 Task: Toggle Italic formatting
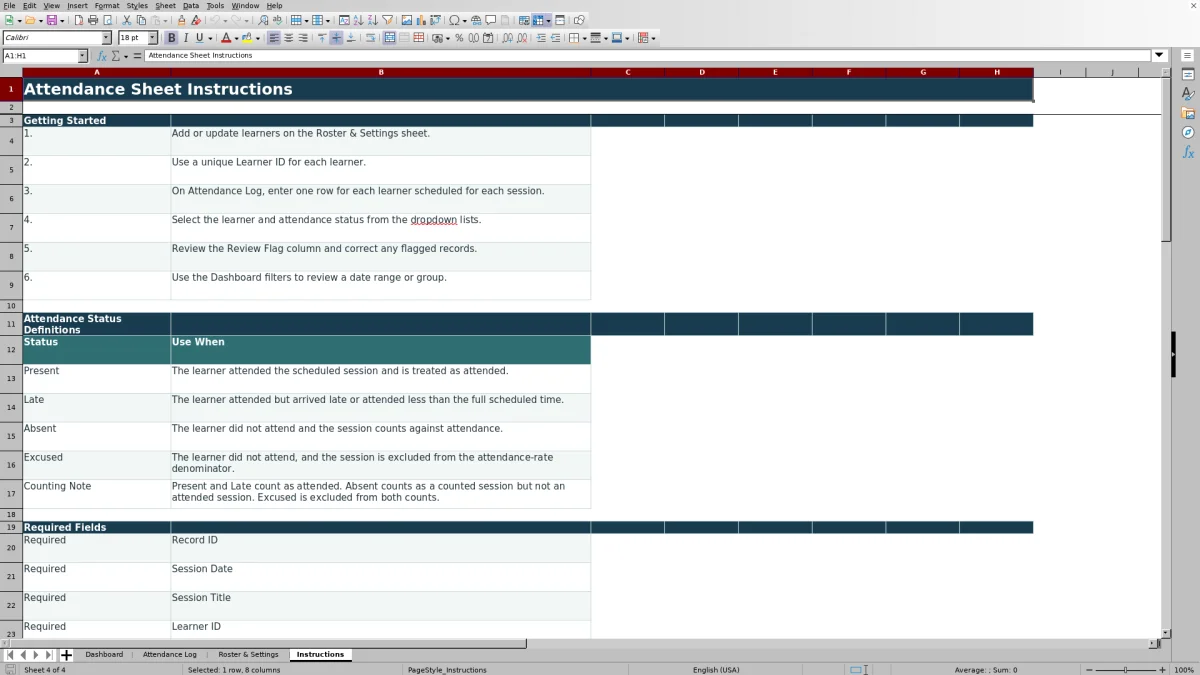(185, 38)
